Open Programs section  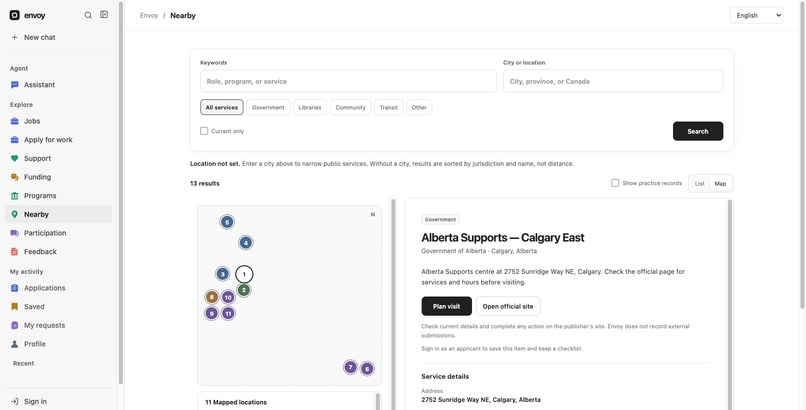59,196
